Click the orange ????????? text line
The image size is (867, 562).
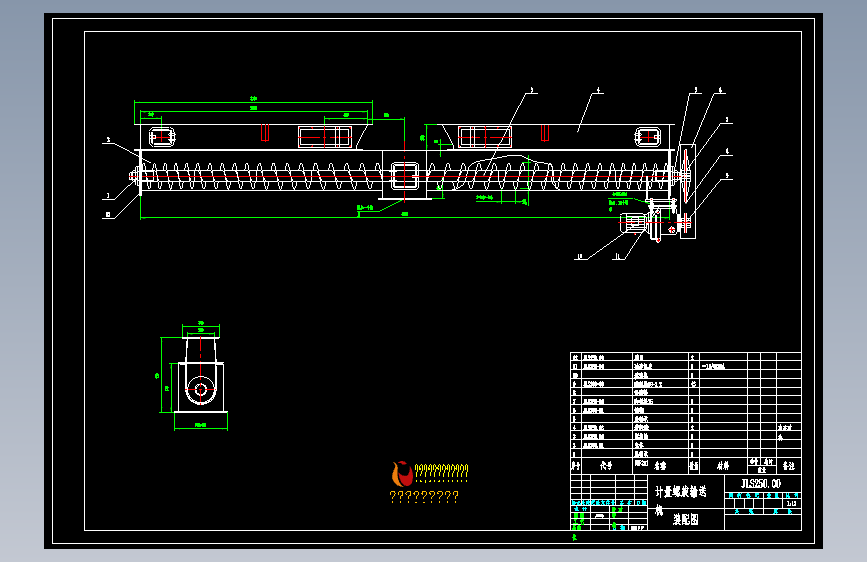pos(424,497)
